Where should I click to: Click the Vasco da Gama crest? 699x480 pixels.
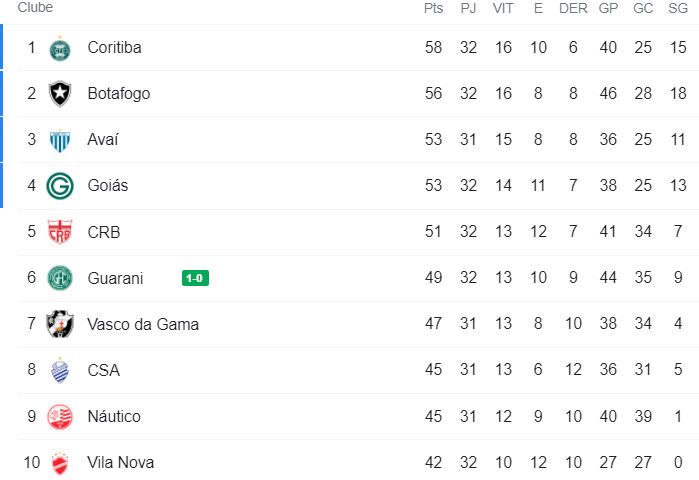(x=60, y=324)
